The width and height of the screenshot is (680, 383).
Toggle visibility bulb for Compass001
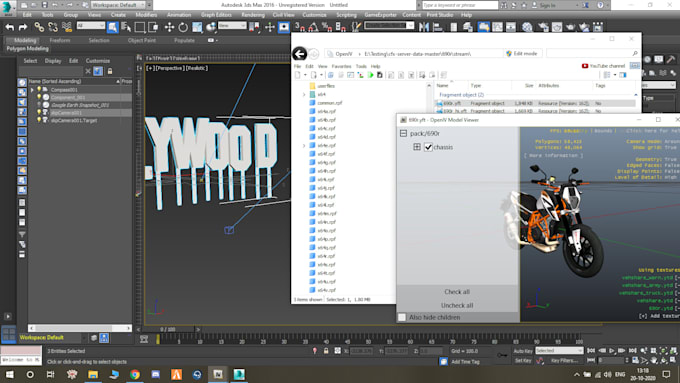39,90
